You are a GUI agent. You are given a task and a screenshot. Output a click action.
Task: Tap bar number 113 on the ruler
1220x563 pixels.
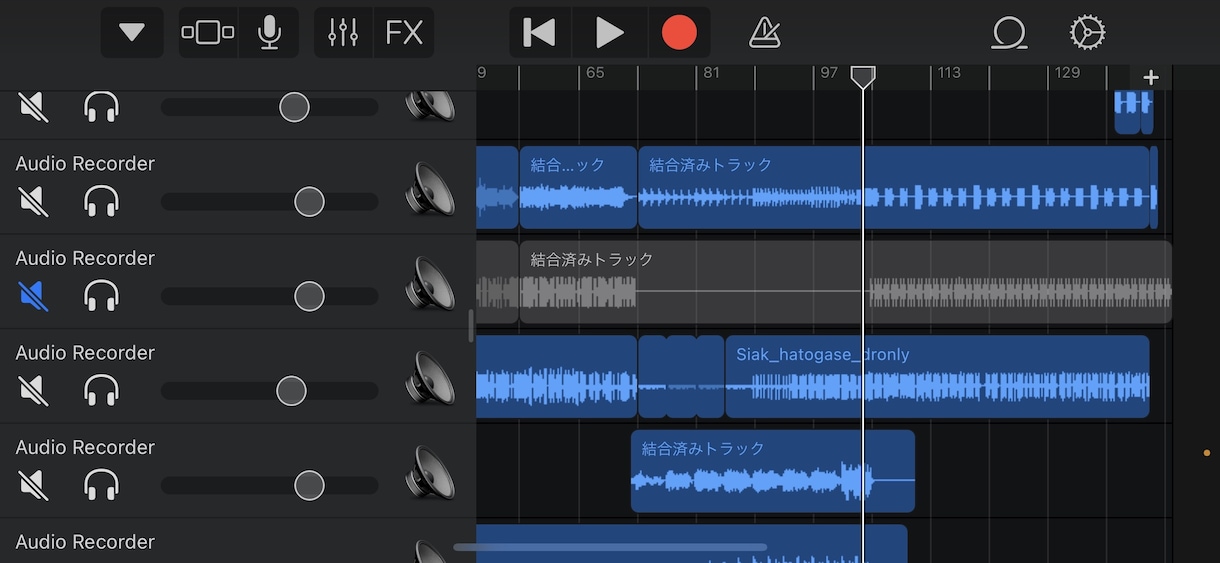pos(949,73)
